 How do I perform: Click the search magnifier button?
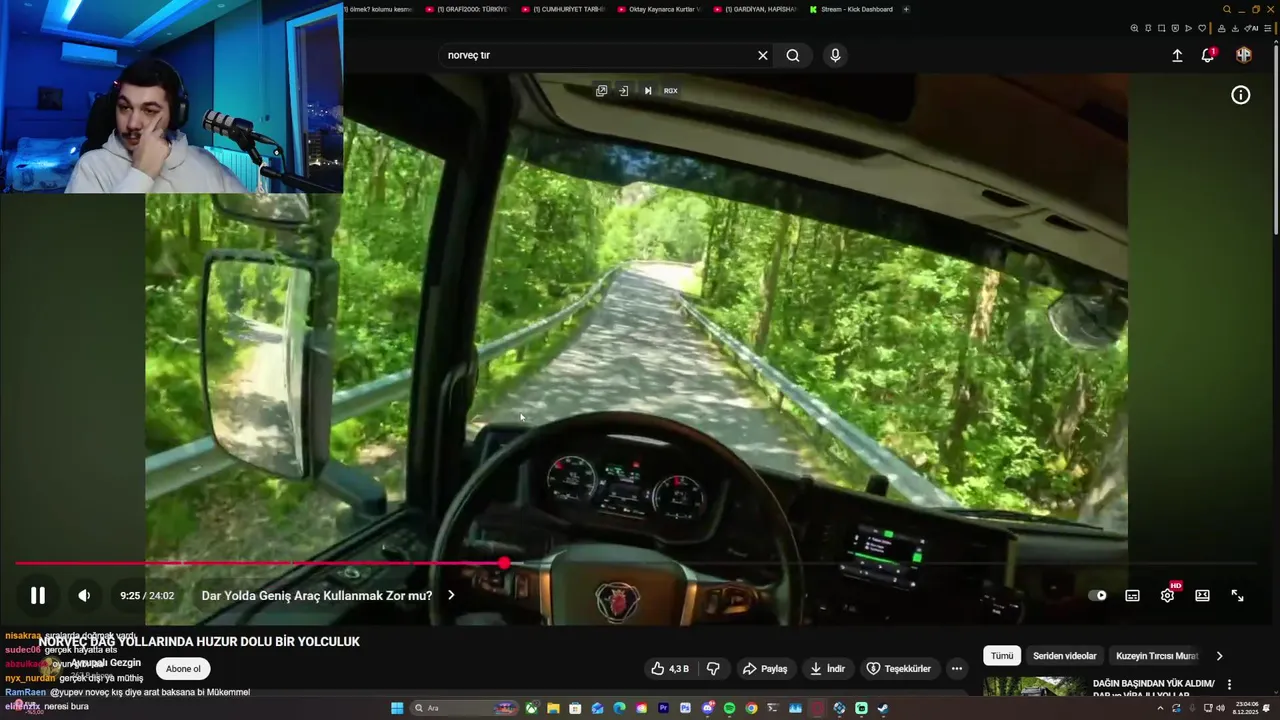(793, 55)
